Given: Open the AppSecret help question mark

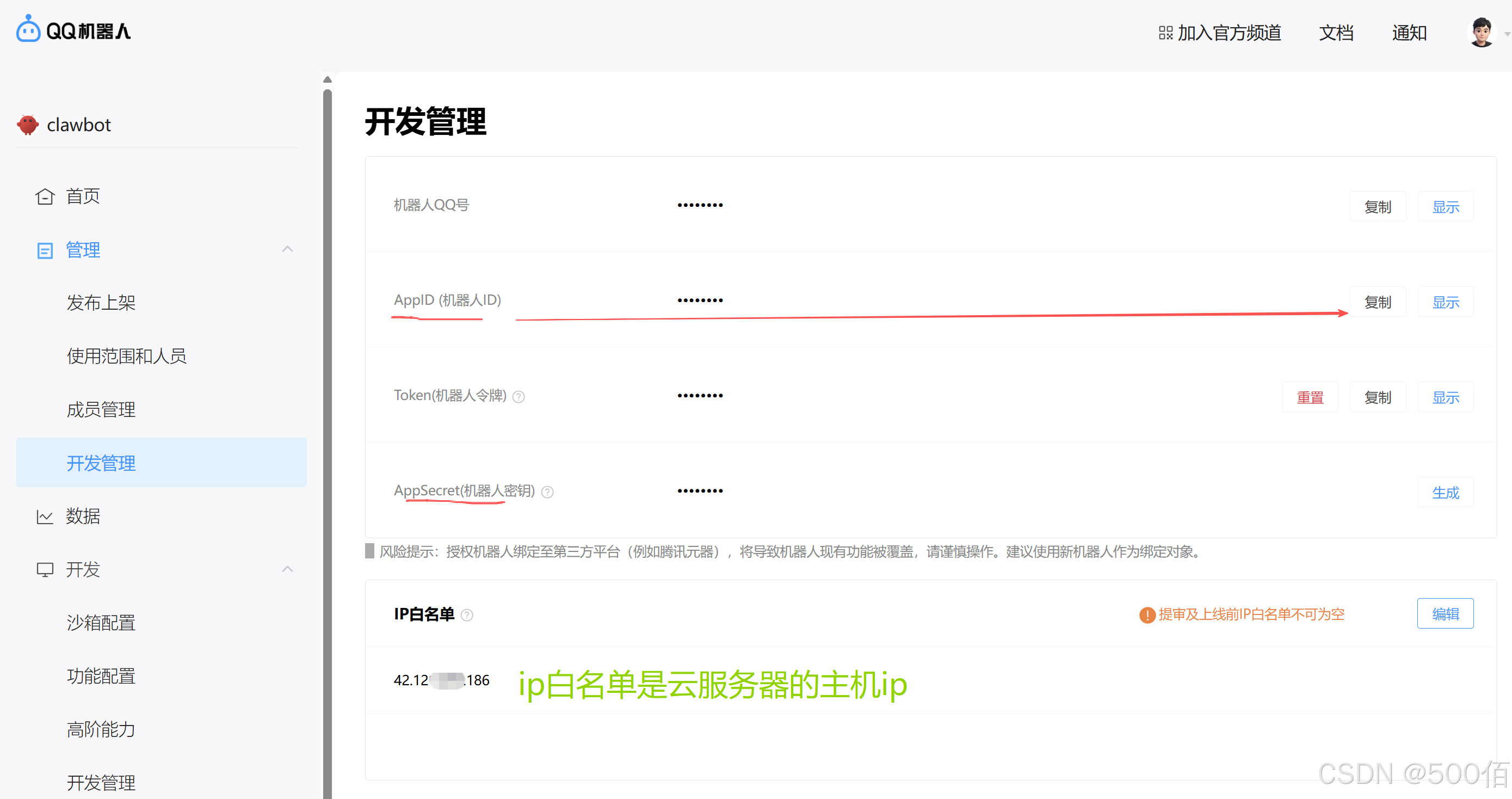Looking at the screenshot, I should [548, 492].
